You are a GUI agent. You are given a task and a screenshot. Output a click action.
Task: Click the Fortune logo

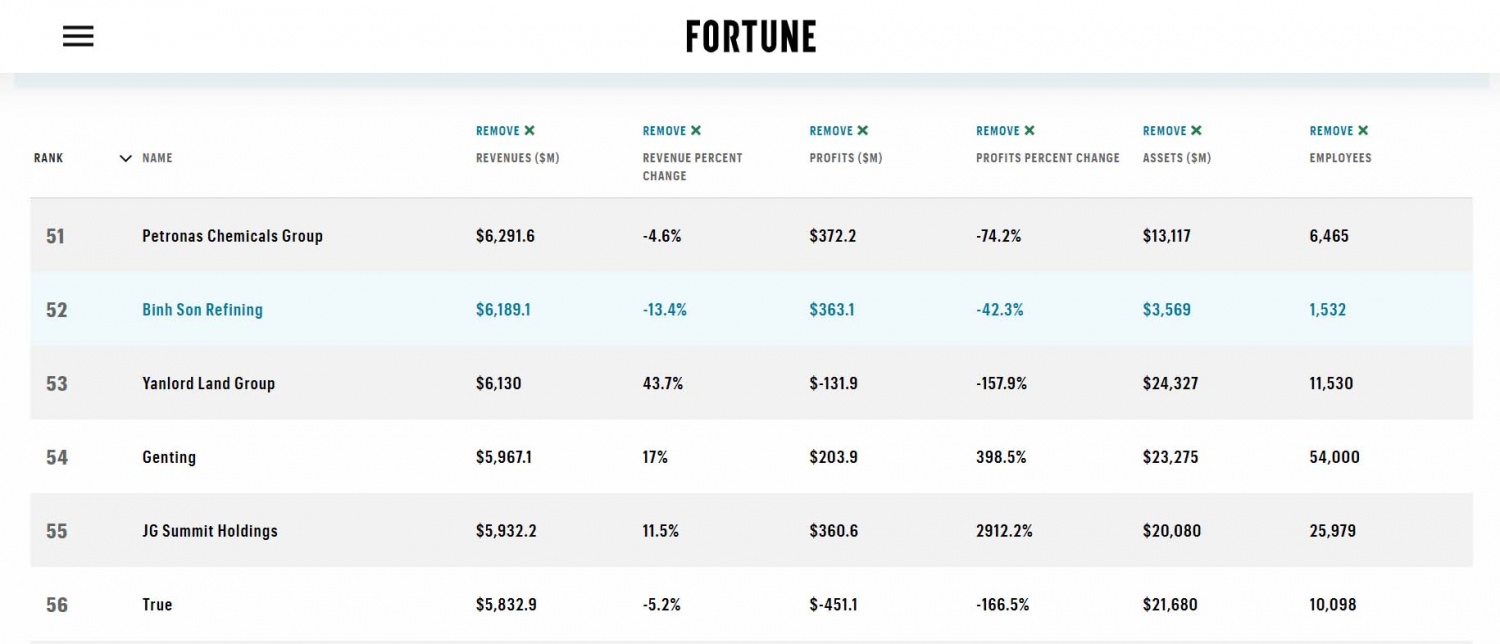tap(751, 37)
